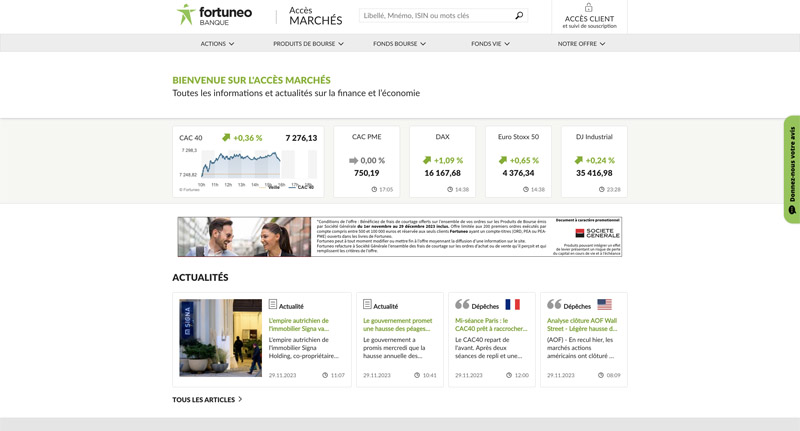
Task: Open the PRODUITS DE BOURSE menu
Action: (308, 44)
